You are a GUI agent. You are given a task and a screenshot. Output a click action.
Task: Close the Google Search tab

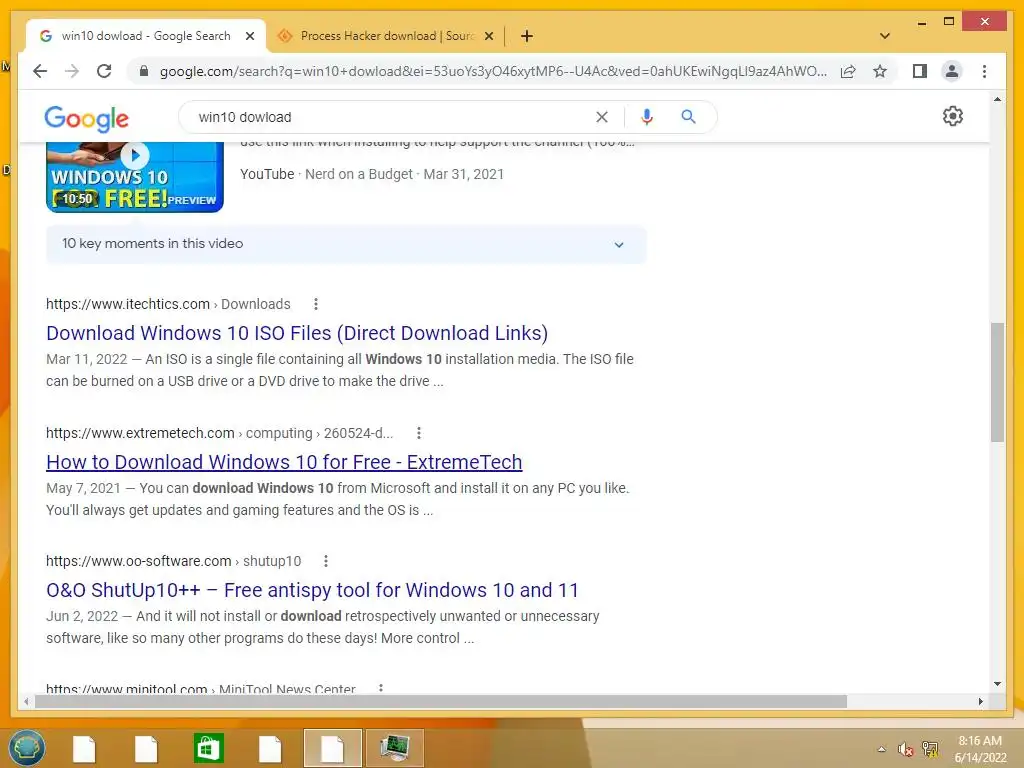tap(249, 36)
